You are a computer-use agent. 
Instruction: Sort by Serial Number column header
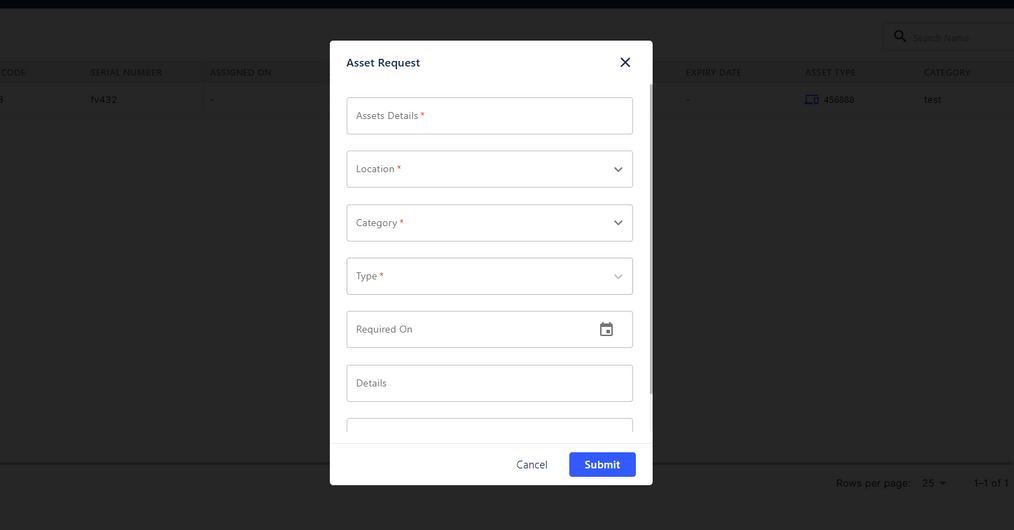[126, 73]
